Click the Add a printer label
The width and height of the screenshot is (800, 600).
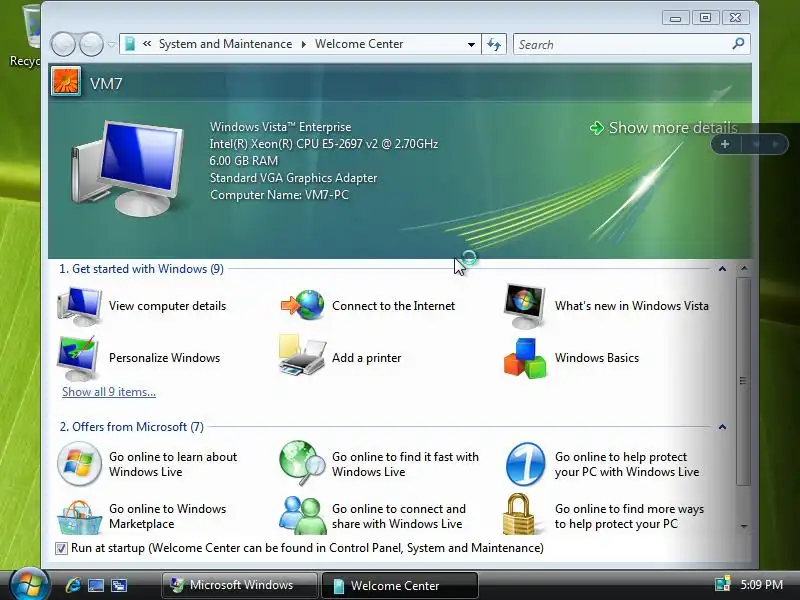pos(366,358)
